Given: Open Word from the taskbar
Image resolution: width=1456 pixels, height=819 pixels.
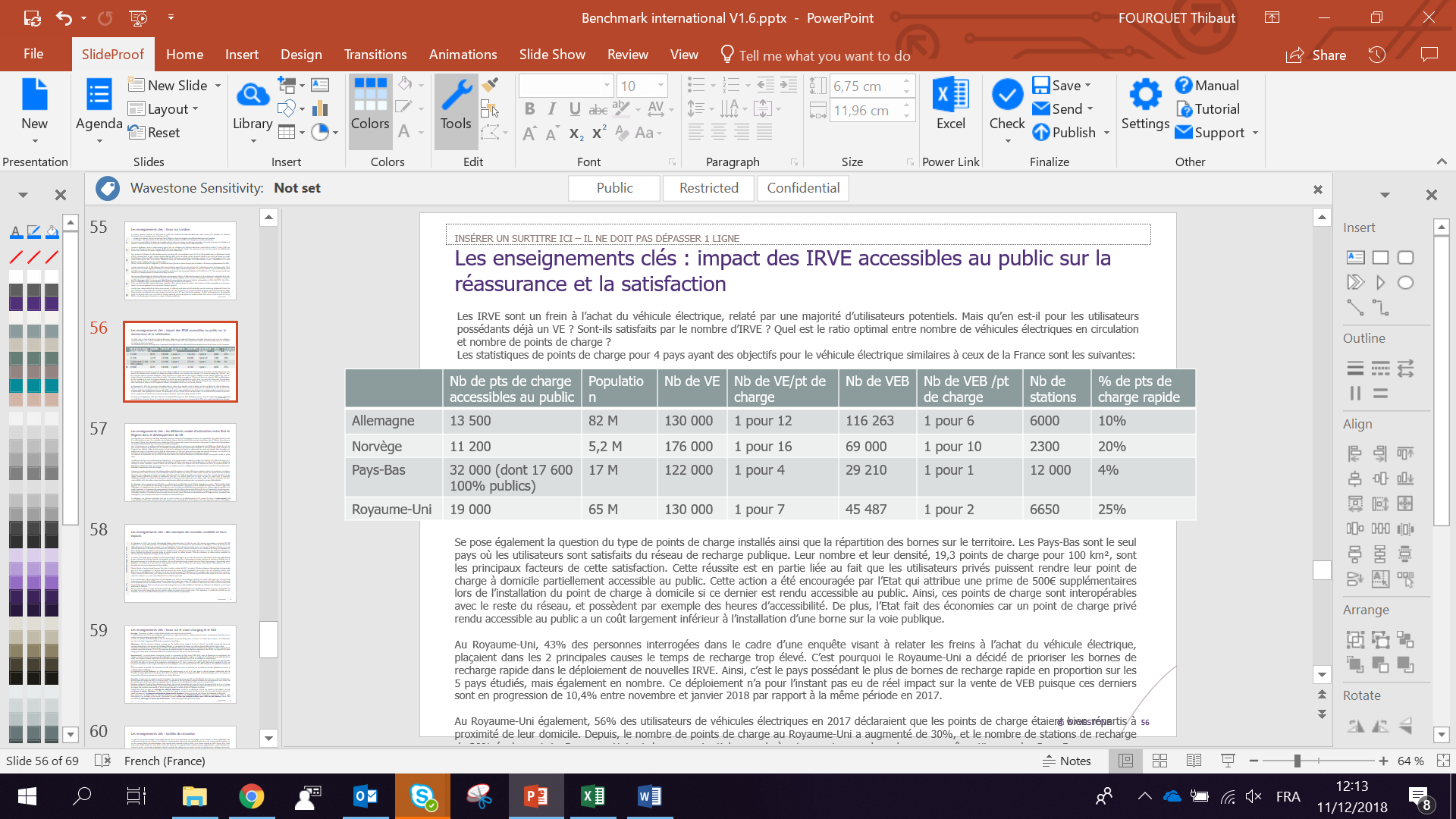Looking at the screenshot, I should pos(650,796).
